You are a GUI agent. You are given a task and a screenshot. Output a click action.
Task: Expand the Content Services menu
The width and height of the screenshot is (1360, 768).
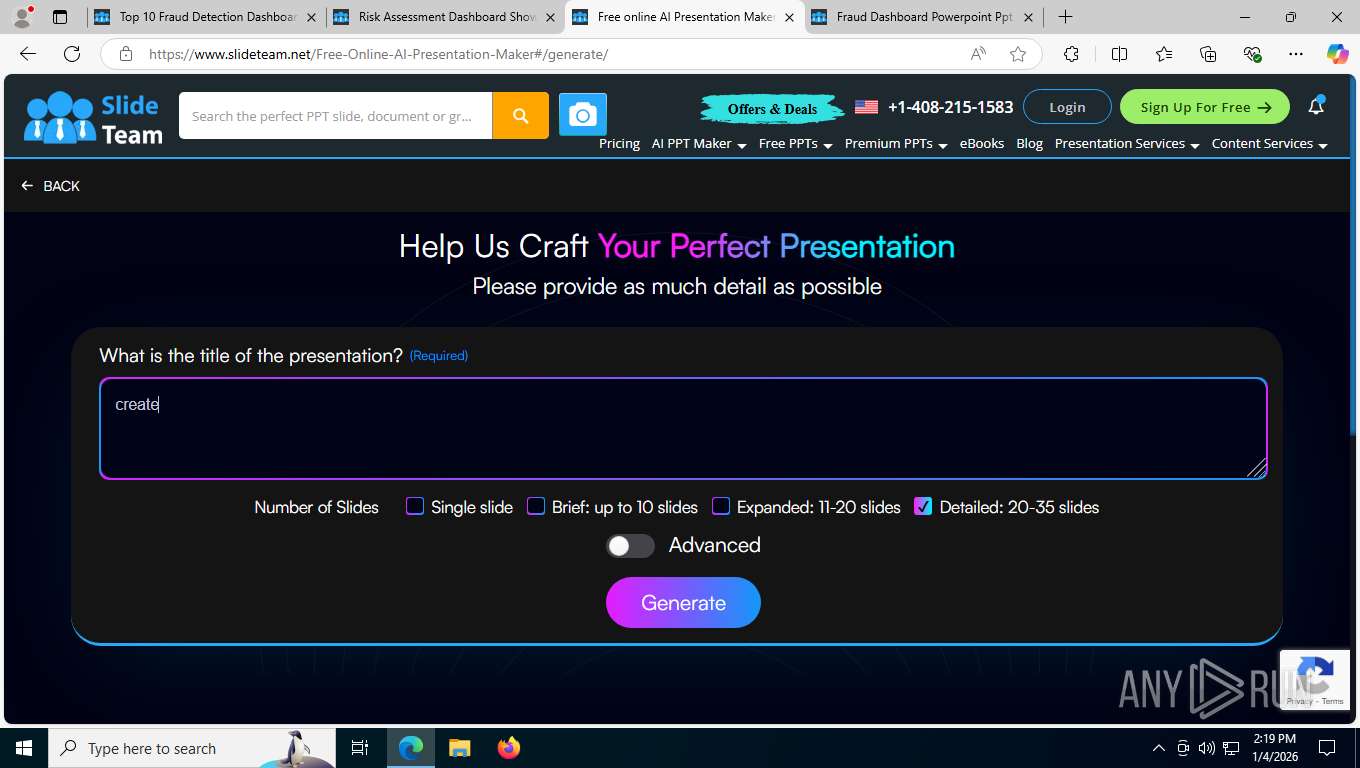click(1270, 144)
